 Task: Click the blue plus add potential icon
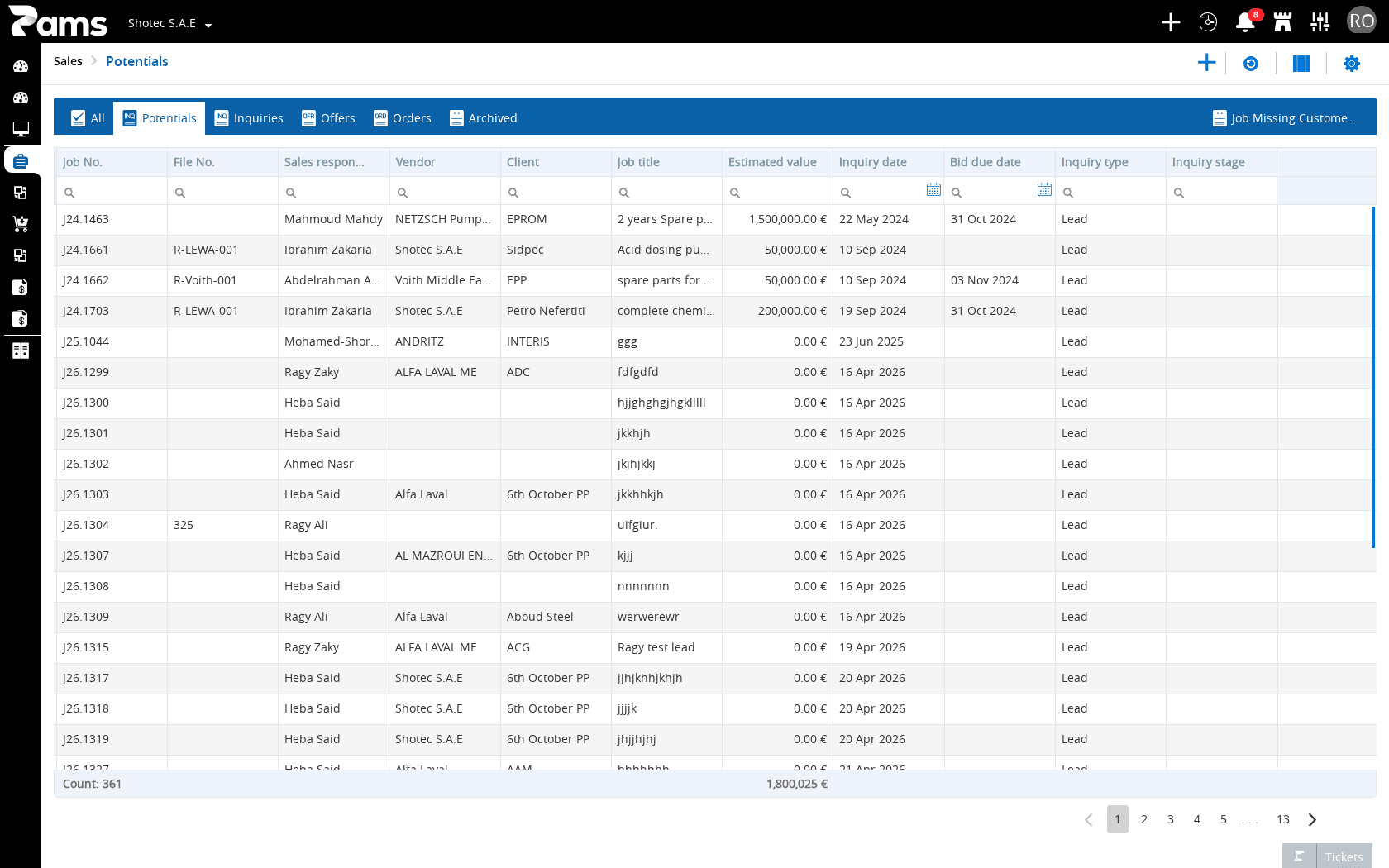tap(1206, 63)
